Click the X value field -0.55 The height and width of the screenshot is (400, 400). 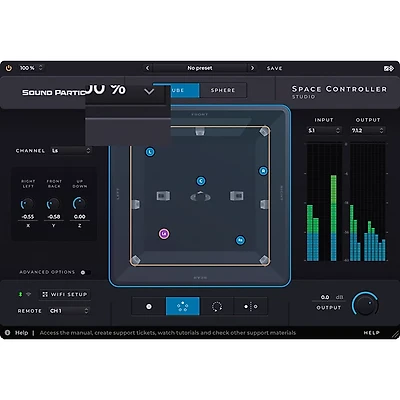(28, 217)
